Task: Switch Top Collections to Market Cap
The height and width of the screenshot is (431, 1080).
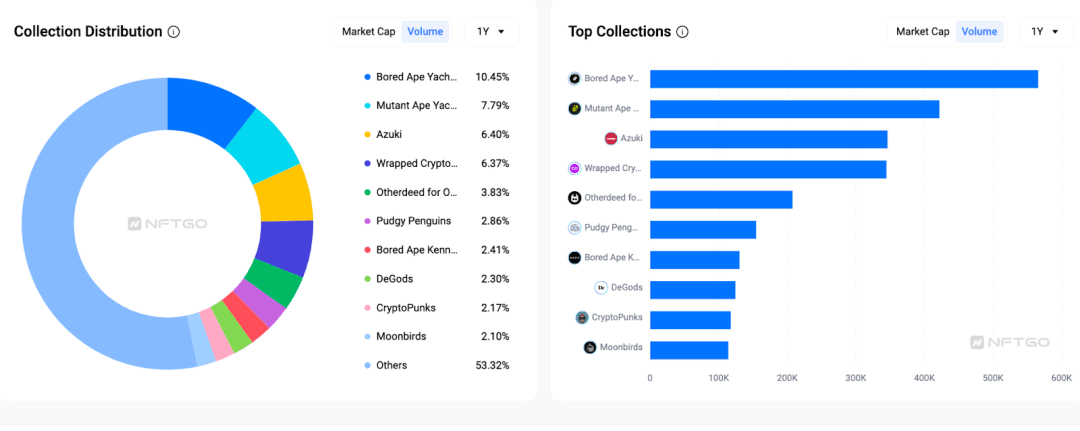Action: pos(922,32)
